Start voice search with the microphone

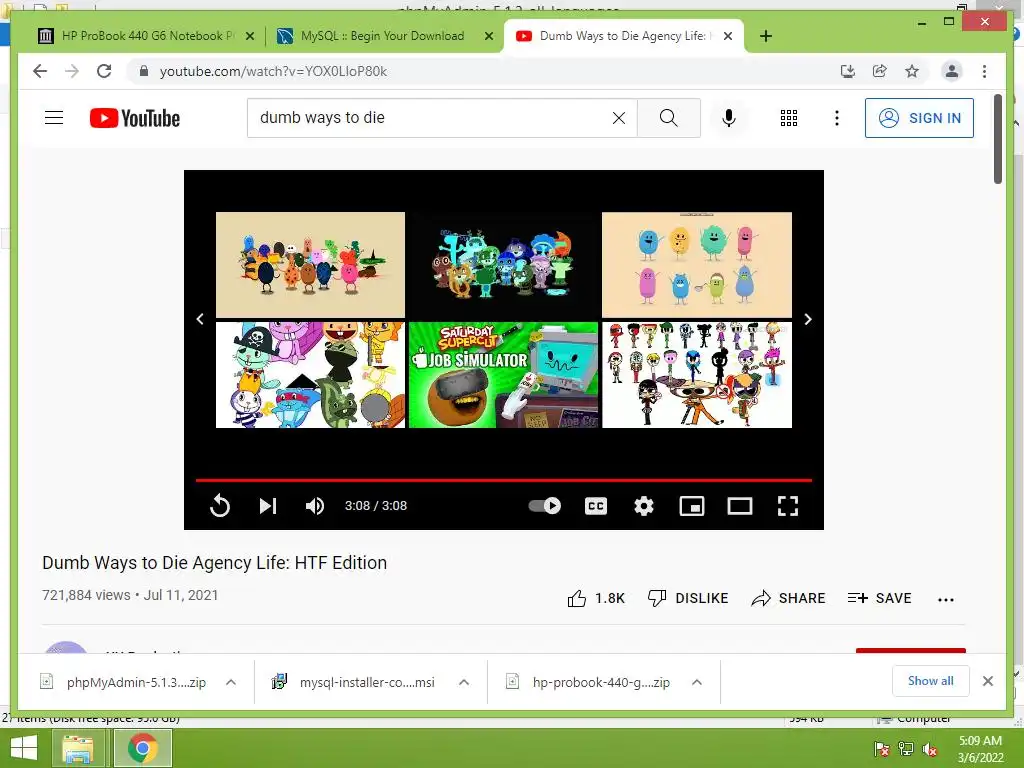click(729, 118)
